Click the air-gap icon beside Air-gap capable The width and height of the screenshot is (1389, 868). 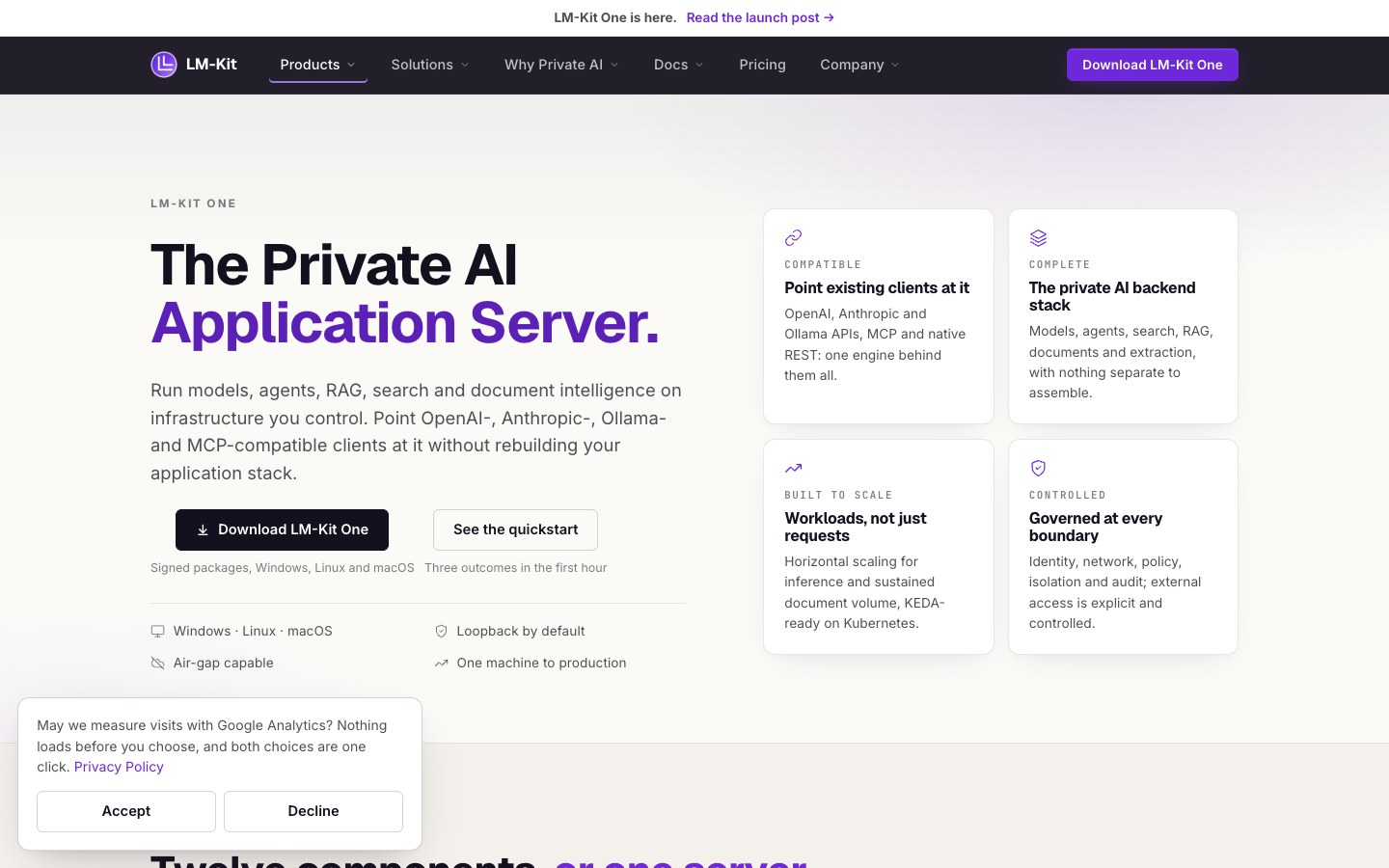[157, 664]
